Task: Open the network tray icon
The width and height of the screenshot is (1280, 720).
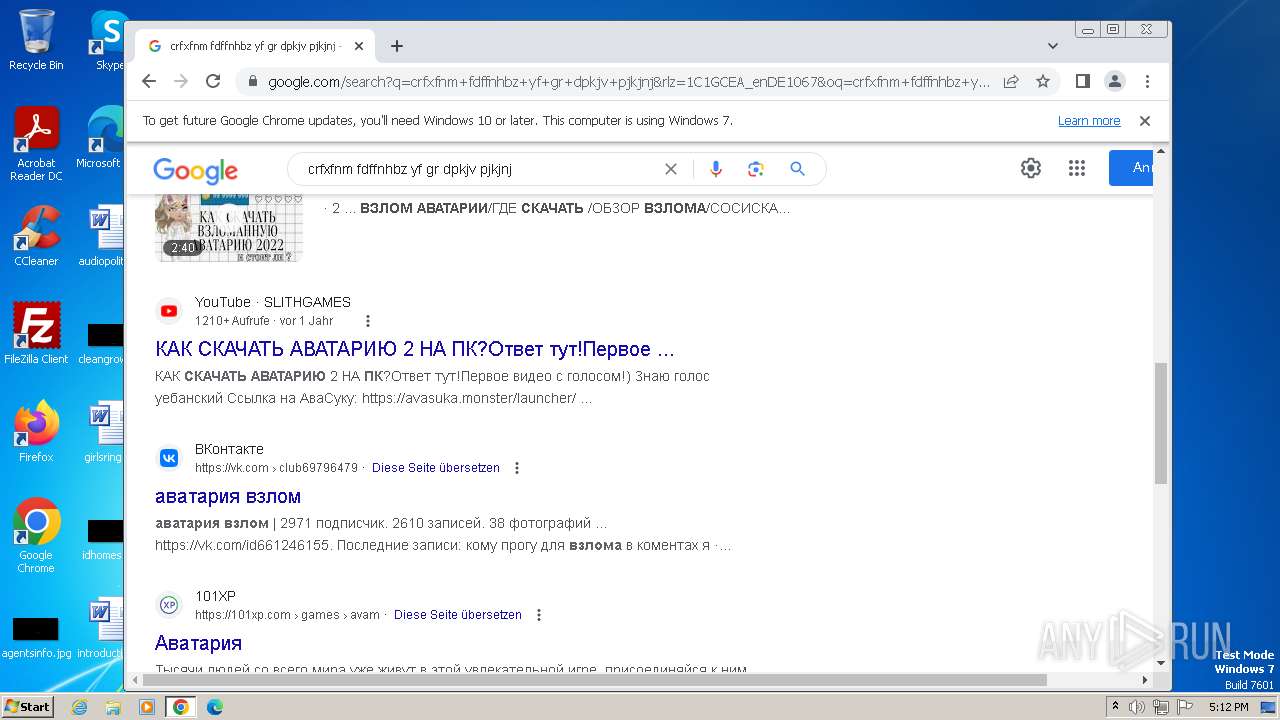Action: [1161, 707]
